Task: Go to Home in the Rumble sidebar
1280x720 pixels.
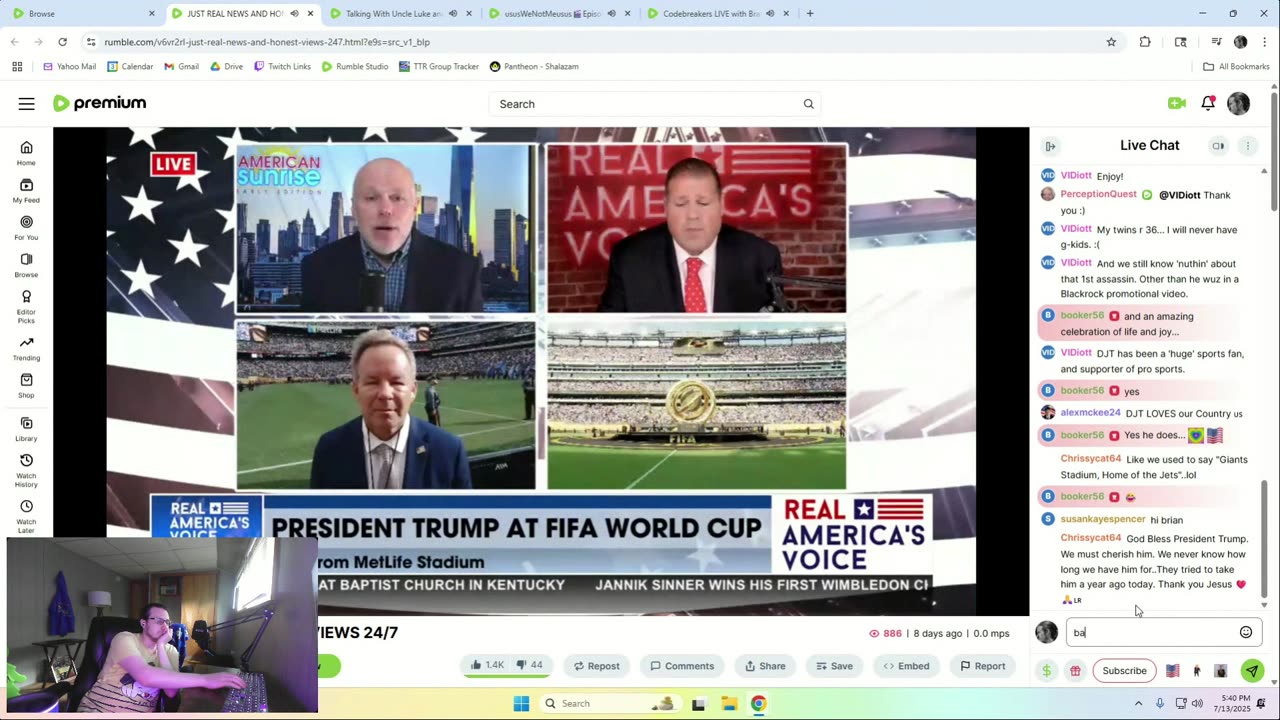Action: click(26, 153)
